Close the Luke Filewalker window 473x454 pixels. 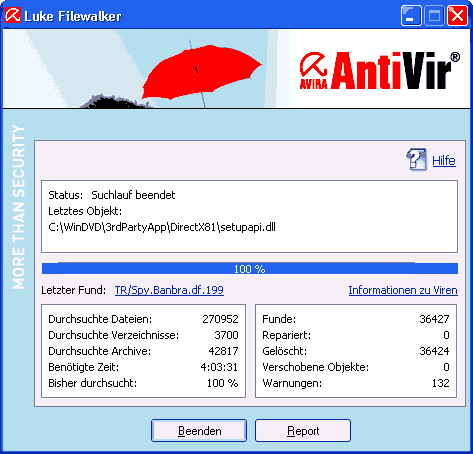point(457,15)
